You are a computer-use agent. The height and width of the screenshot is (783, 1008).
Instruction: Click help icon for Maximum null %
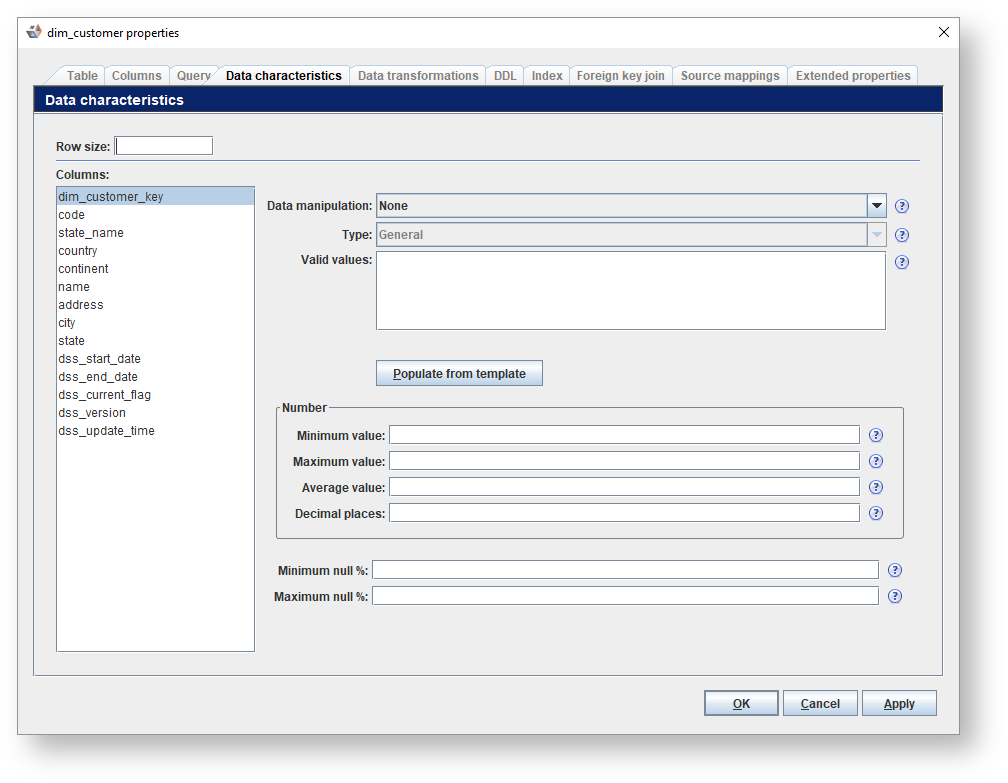tap(894, 596)
